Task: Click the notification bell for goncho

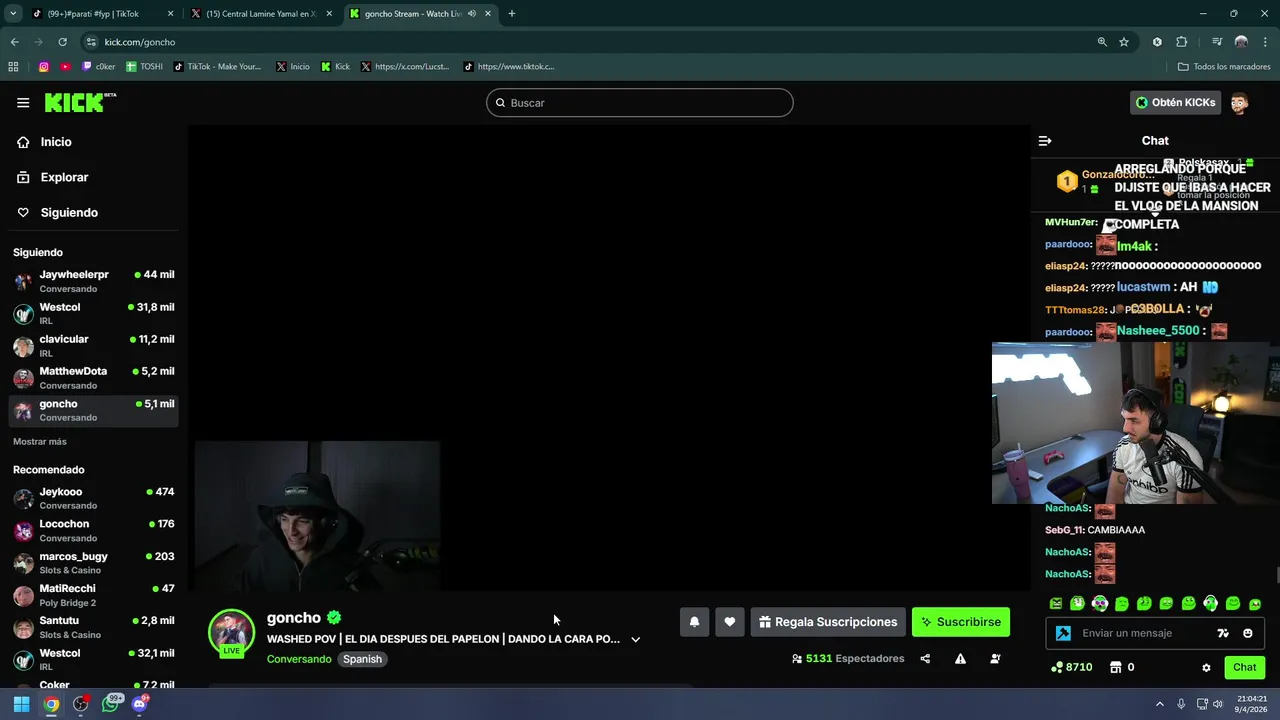Action: pos(695,622)
